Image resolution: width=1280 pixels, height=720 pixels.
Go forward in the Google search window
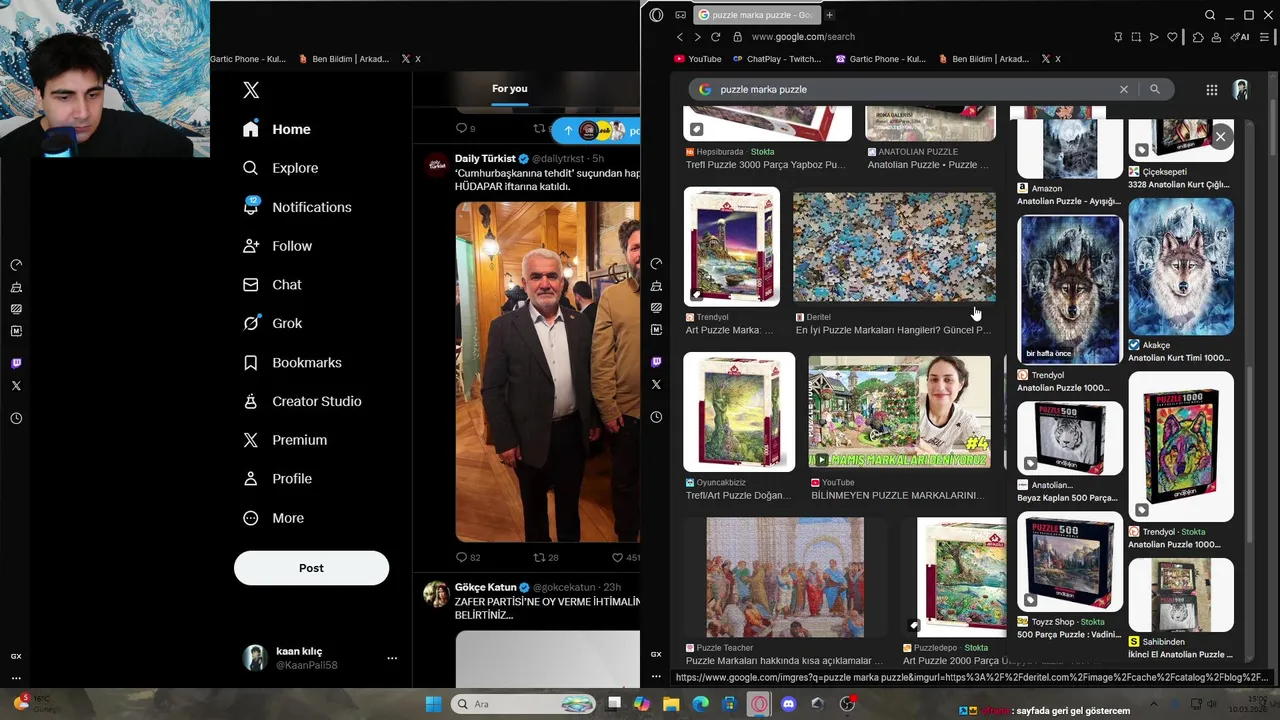click(x=697, y=37)
